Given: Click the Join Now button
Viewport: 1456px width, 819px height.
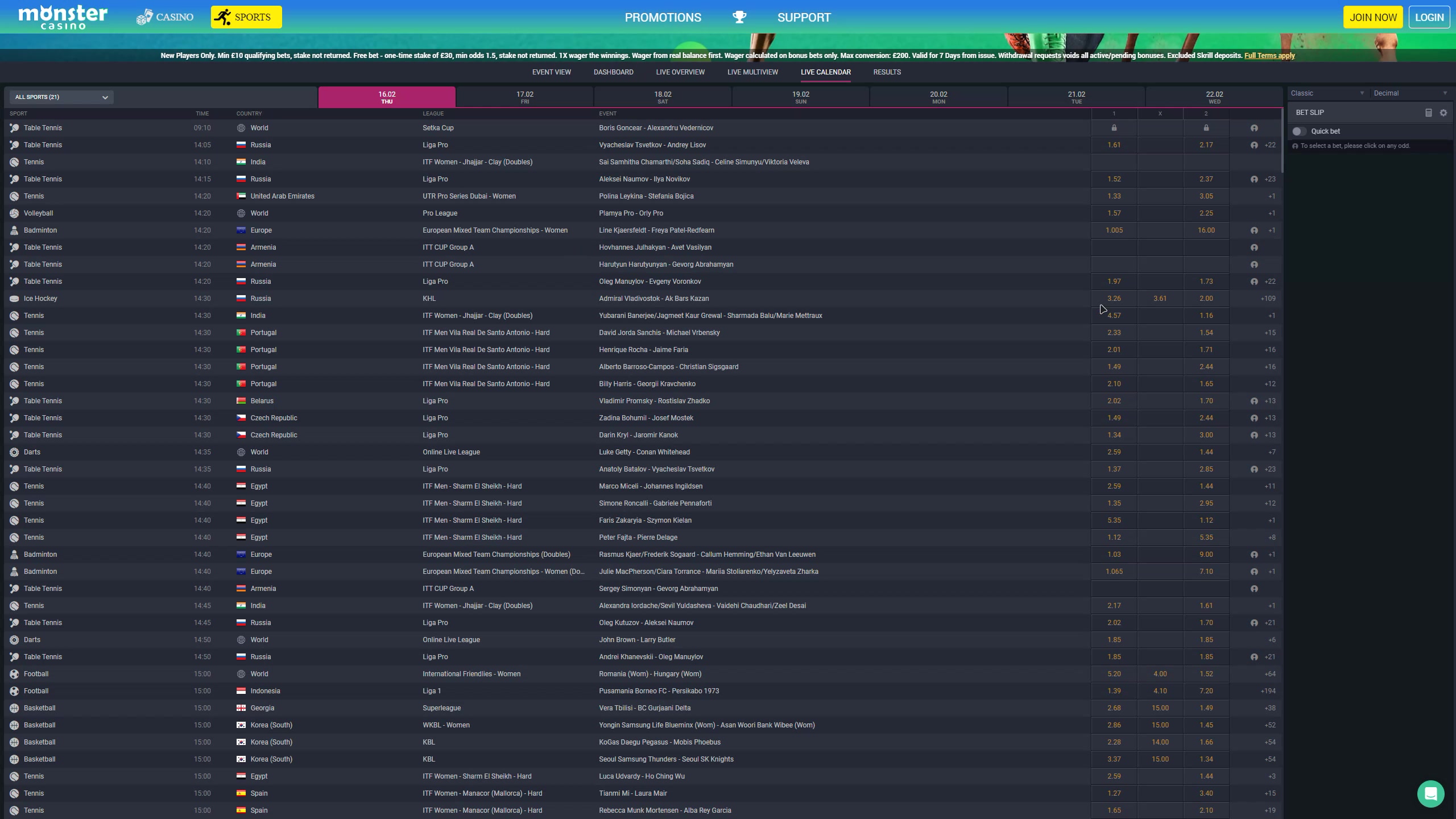Looking at the screenshot, I should pyautogui.click(x=1373, y=17).
